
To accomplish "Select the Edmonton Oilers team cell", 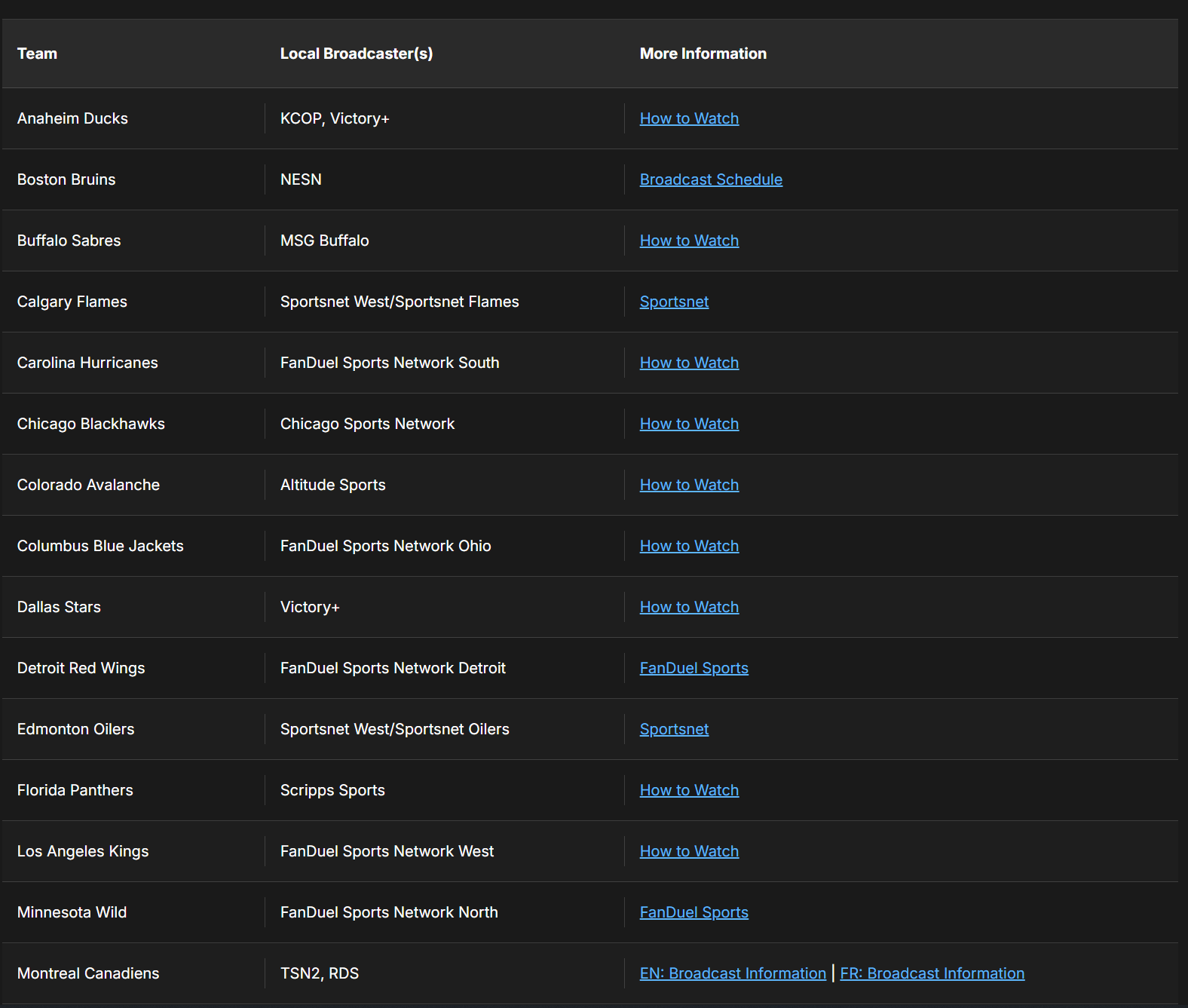I will [133, 729].
